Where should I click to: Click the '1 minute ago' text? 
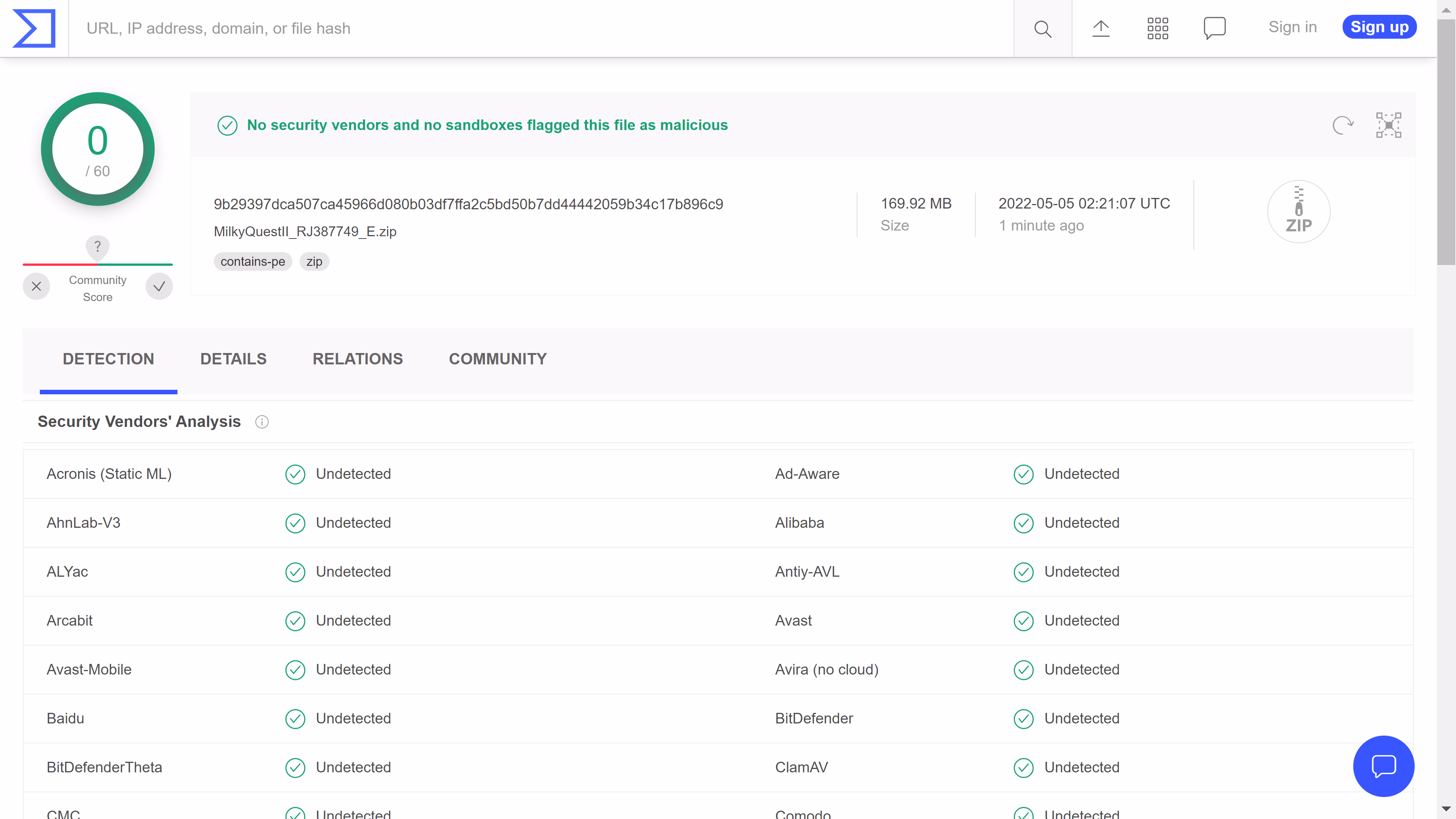[x=1041, y=226]
